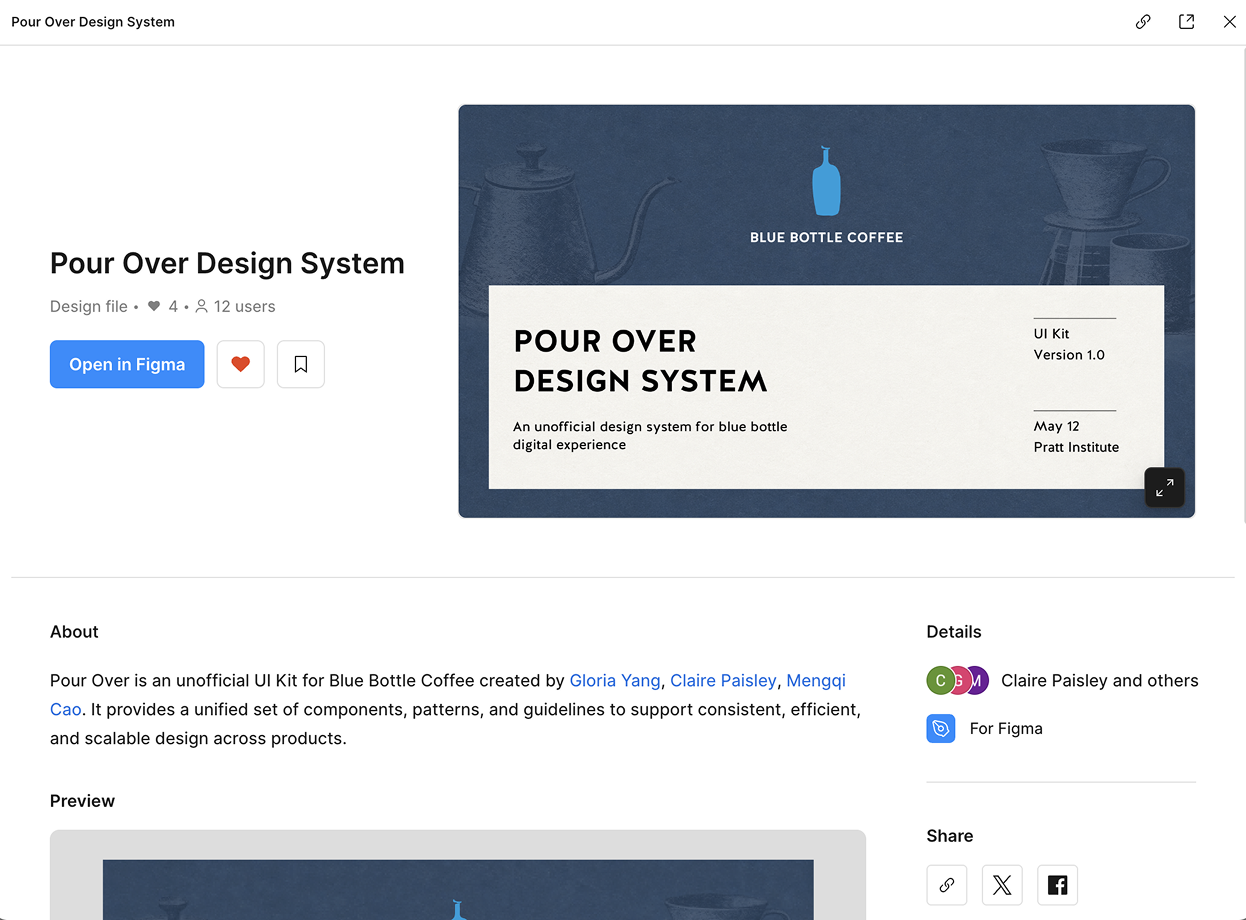
Task: Like the file with the heart button
Action: 240,364
